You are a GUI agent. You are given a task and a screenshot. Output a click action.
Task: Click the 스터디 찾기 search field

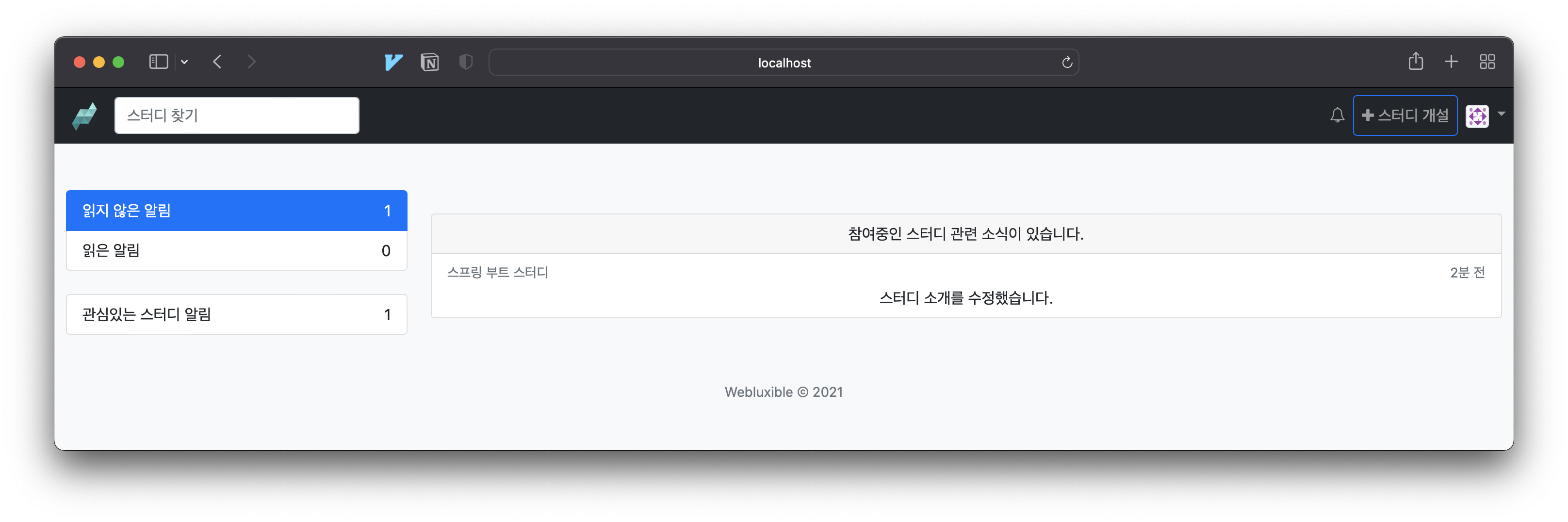click(x=237, y=115)
